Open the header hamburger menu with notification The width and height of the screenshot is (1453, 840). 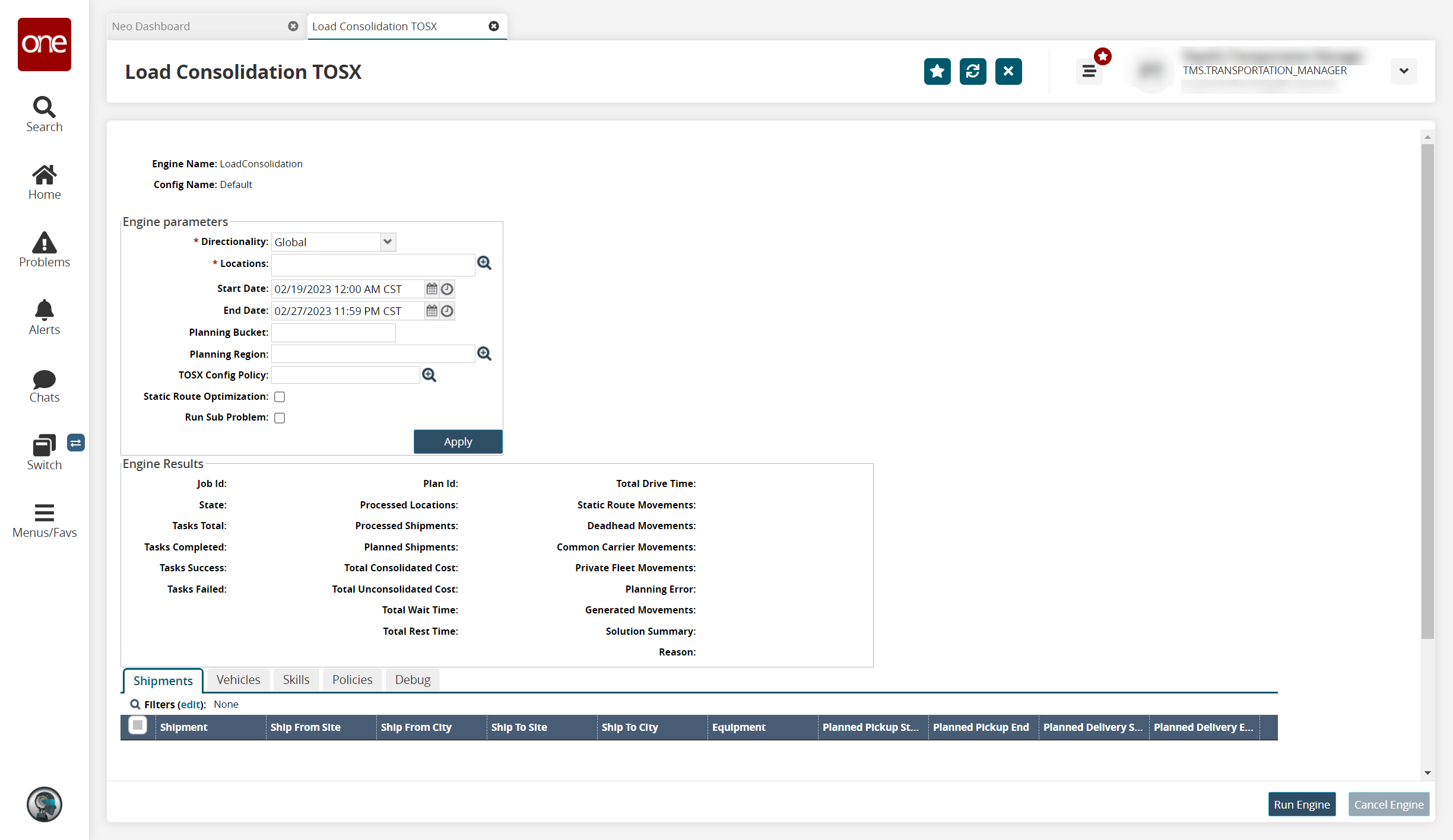1089,71
